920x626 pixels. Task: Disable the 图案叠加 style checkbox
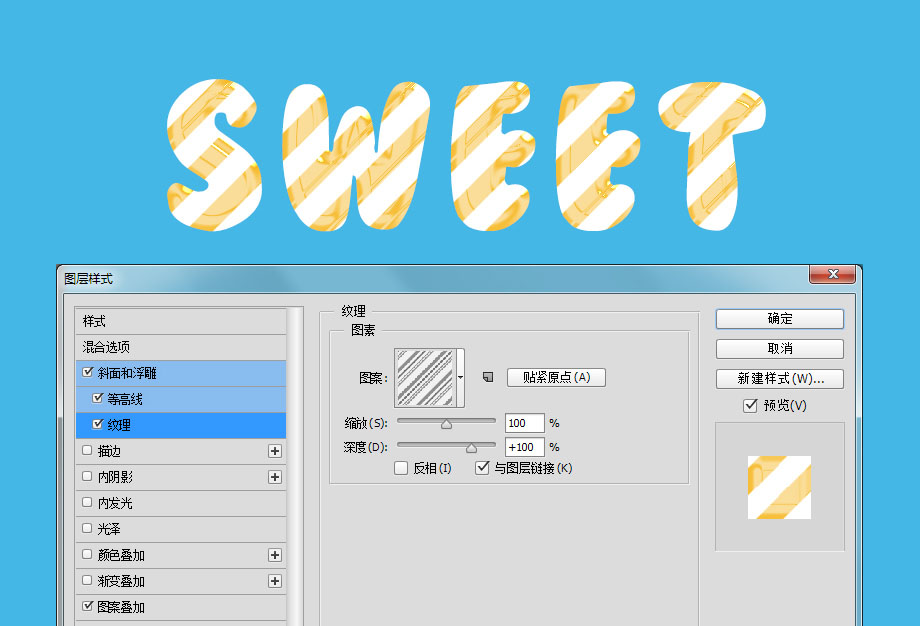pyautogui.click(x=89, y=604)
